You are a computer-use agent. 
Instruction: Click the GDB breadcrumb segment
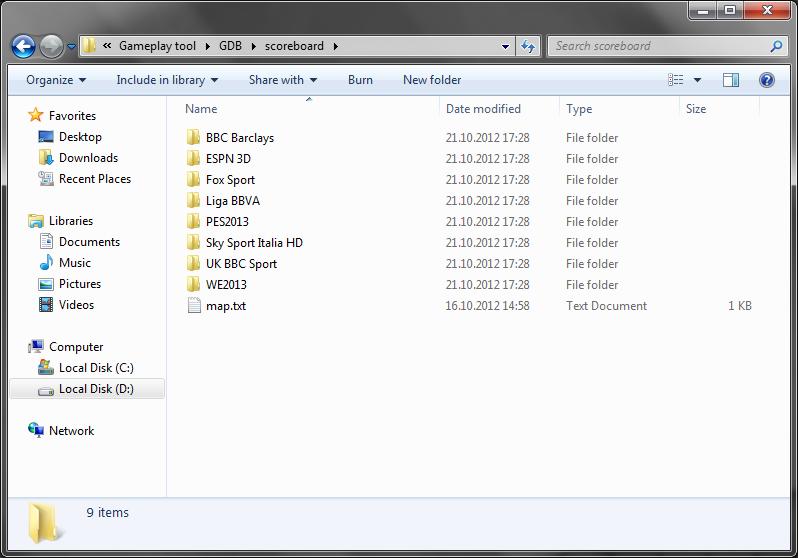pyautogui.click(x=231, y=46)
